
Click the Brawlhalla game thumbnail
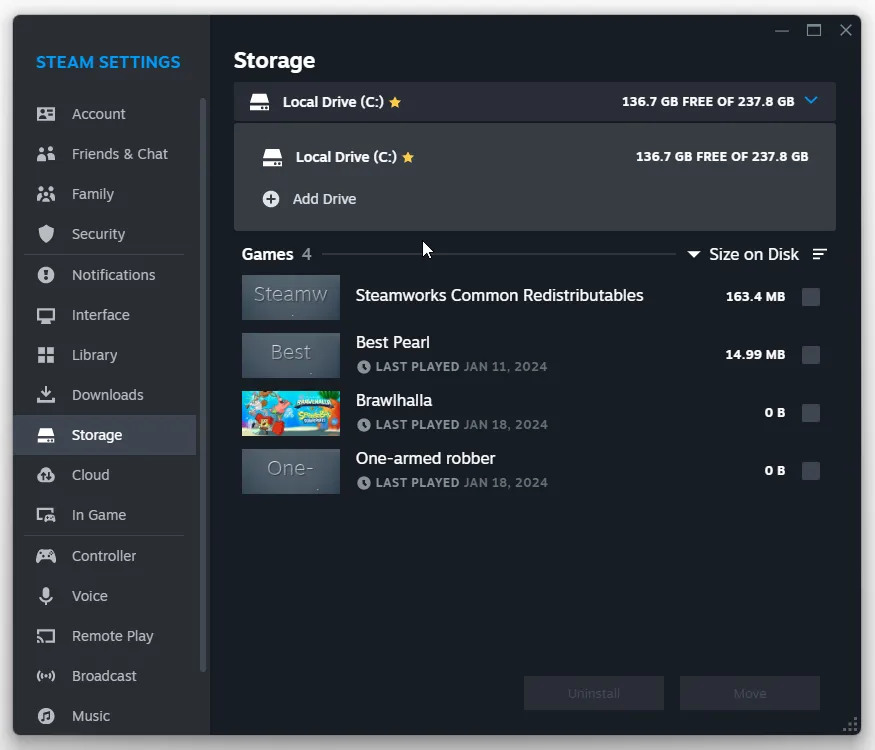291,414
